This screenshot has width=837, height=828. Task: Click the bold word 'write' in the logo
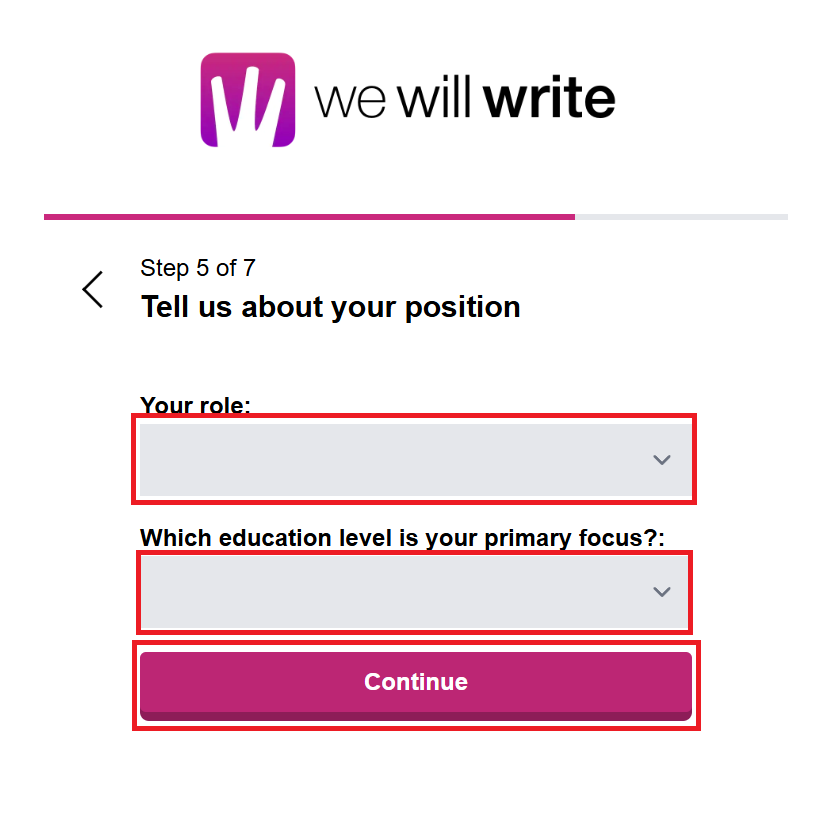pyautogui.click(x=548, y=100)
